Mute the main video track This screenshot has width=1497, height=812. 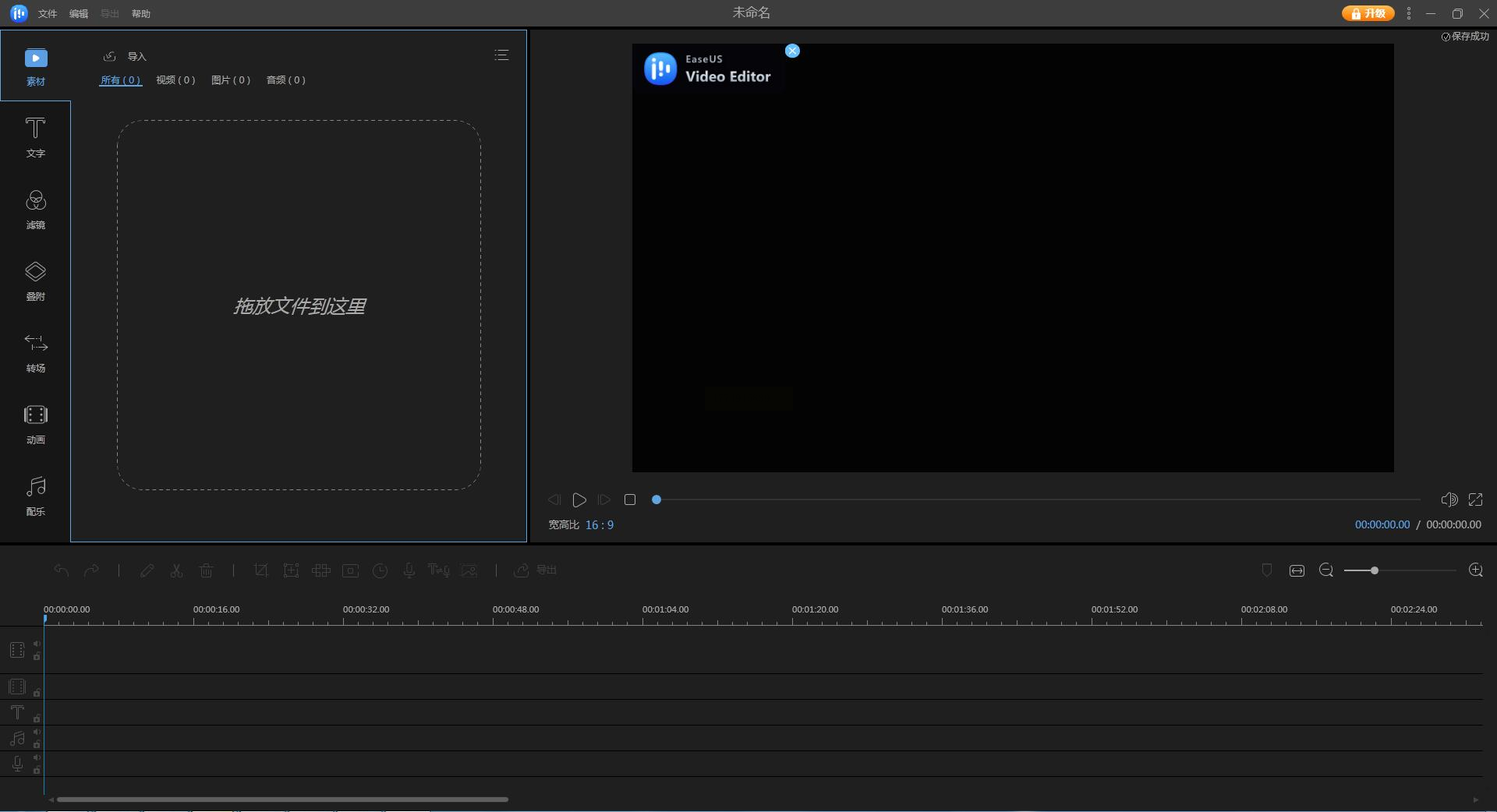pyautogui.click(x=37, y=644)
